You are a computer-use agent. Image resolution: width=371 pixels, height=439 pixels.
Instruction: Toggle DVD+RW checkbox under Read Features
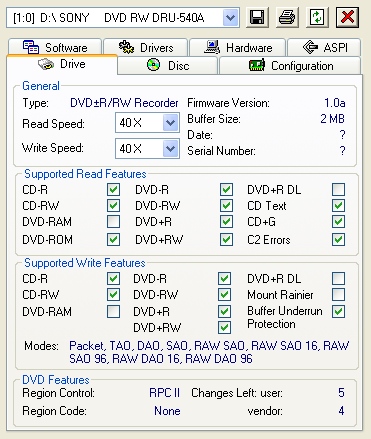(226, 239)
